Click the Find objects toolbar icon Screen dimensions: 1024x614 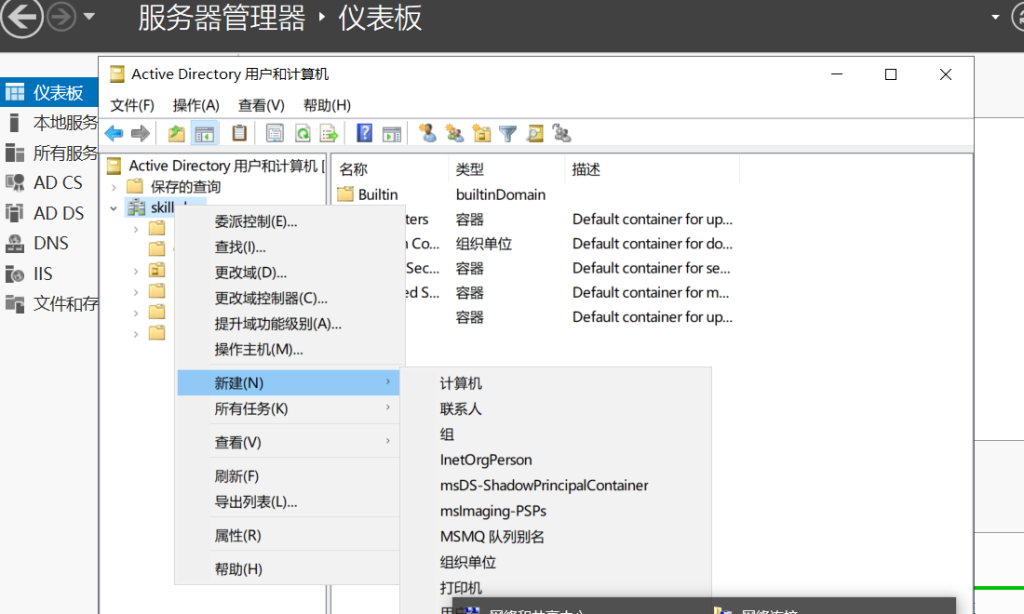point(535,133)
